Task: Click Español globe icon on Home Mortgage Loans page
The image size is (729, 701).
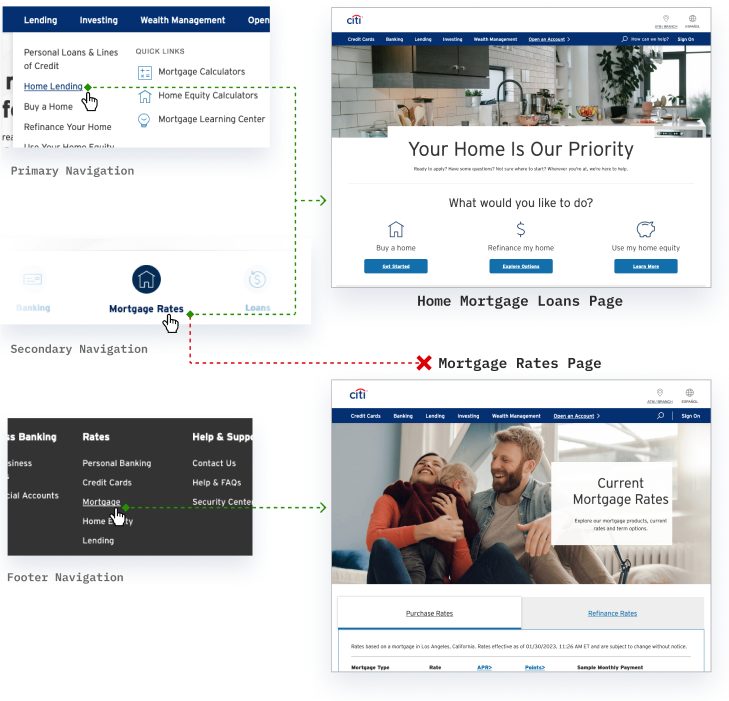Action: 692,19
